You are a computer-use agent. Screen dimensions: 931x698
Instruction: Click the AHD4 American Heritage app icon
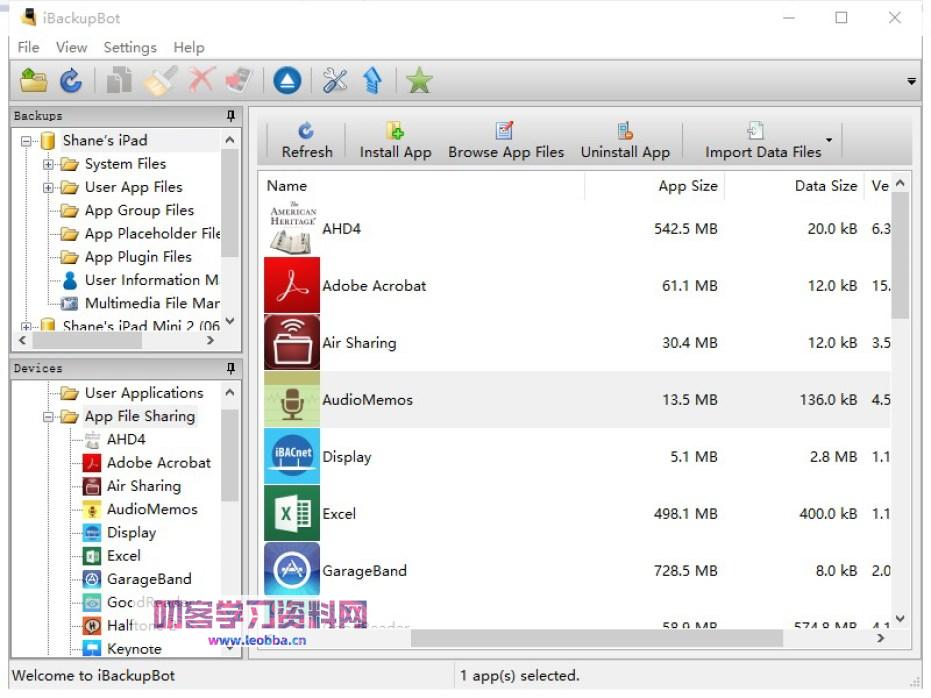pyautogui.click(x=292, y=229)
